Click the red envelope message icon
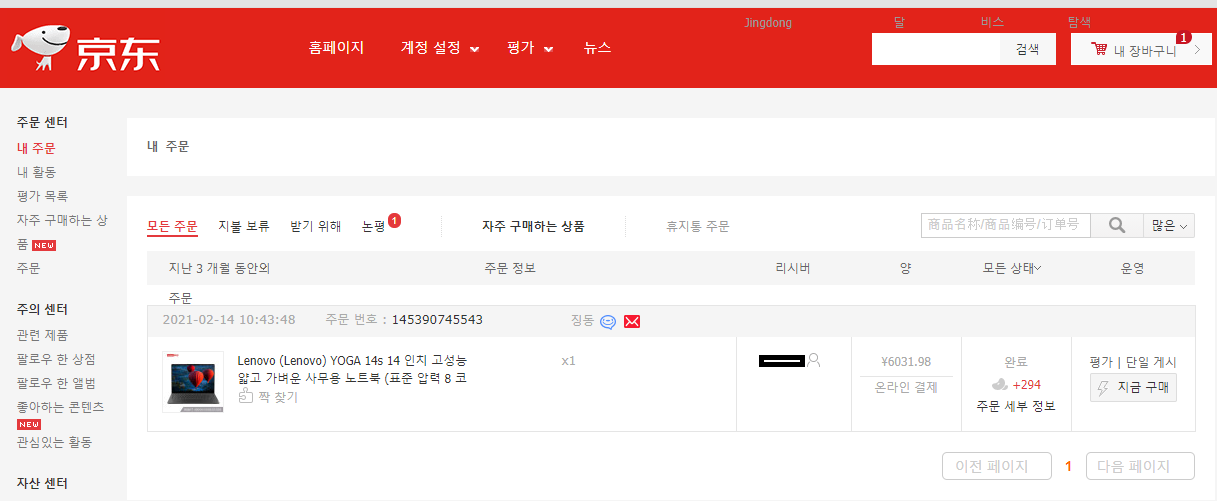 pos(632,321)
